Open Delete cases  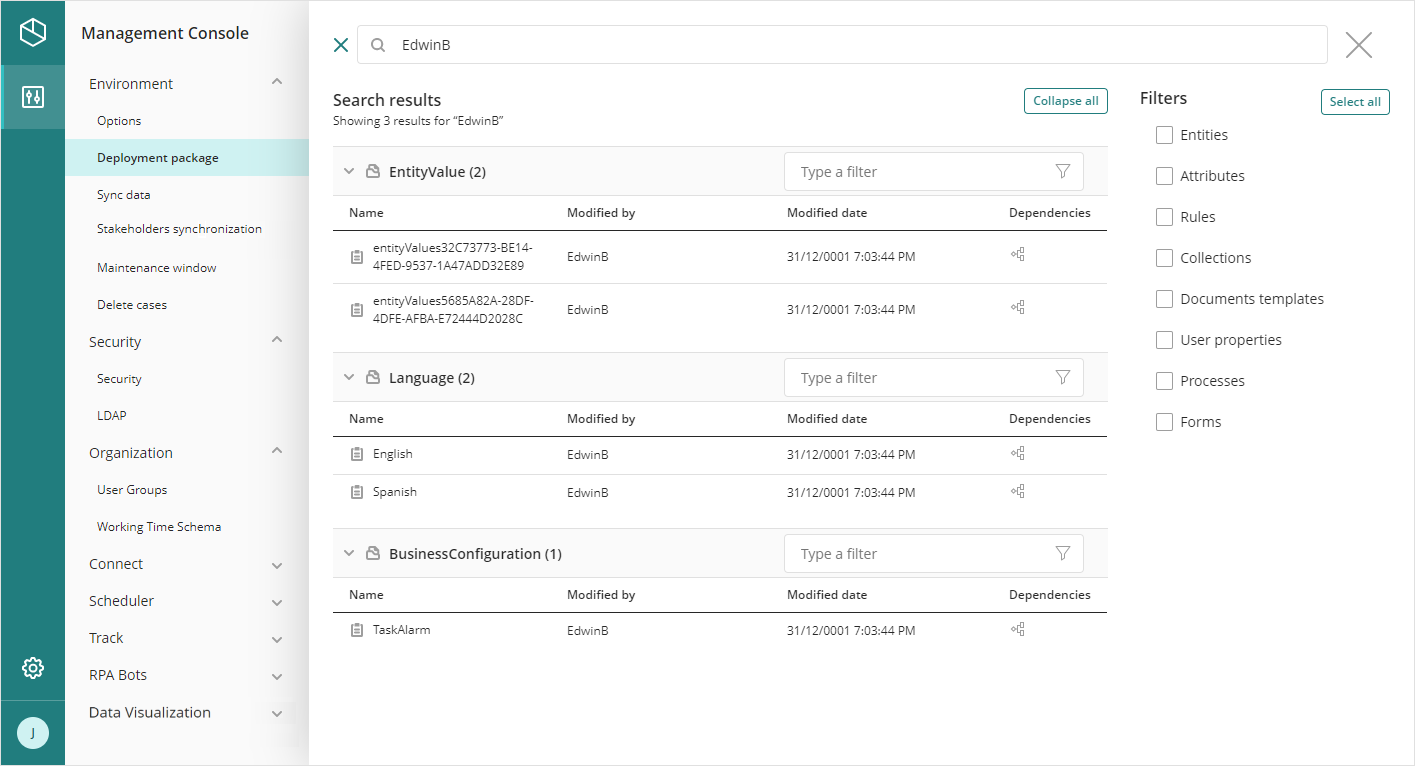[x=132, y=305]
